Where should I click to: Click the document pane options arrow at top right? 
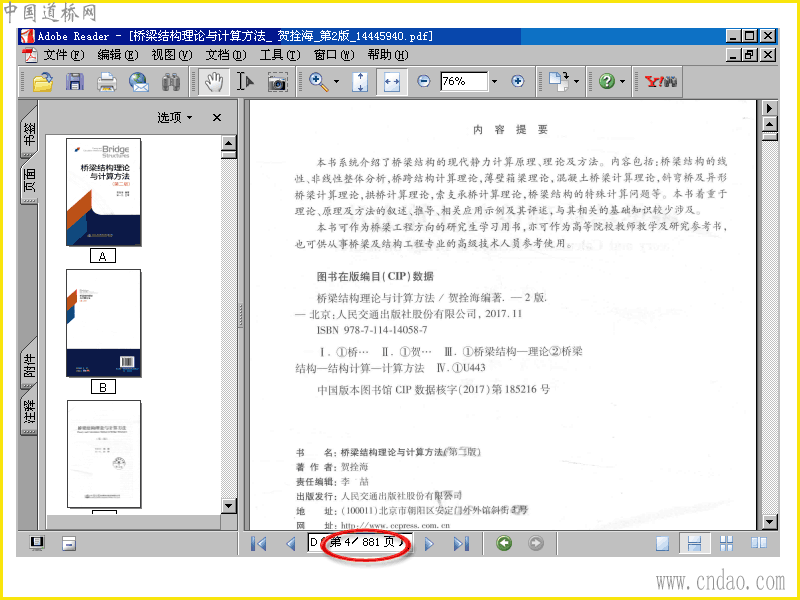click(x=769, y=108)
